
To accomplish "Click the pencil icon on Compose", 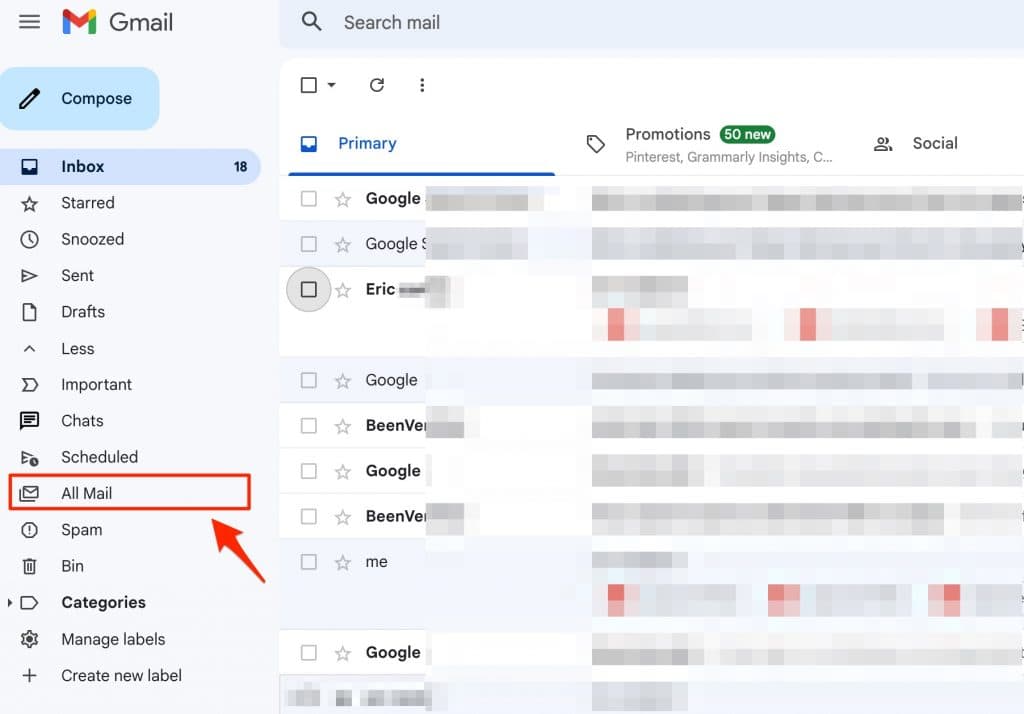I will click(29, 99).
